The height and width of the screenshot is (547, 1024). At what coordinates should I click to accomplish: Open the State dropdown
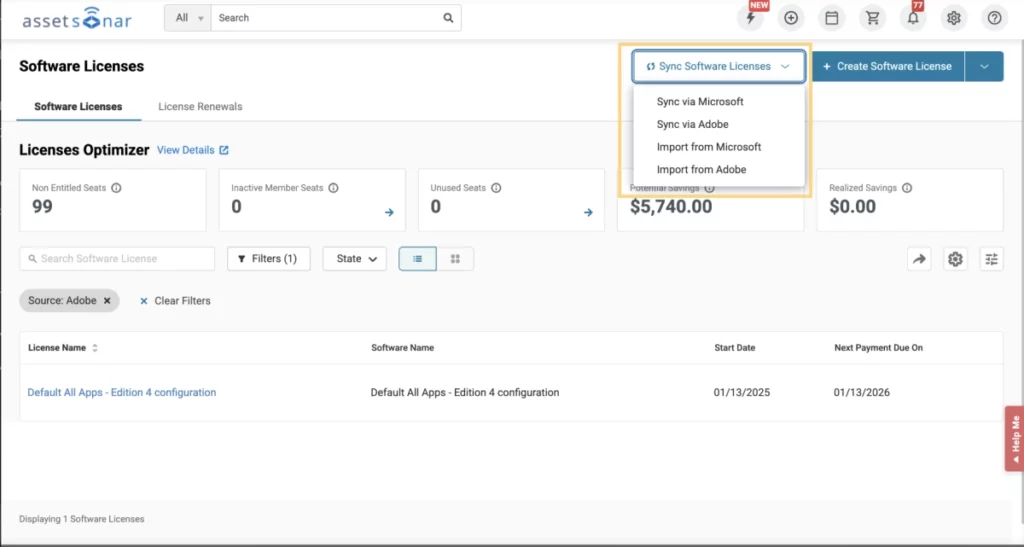(355, 259)
